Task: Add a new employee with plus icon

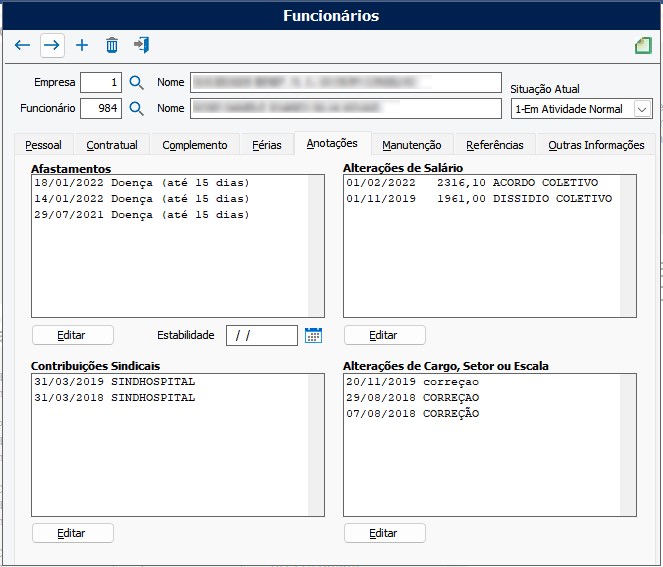Action: point(82,45)
